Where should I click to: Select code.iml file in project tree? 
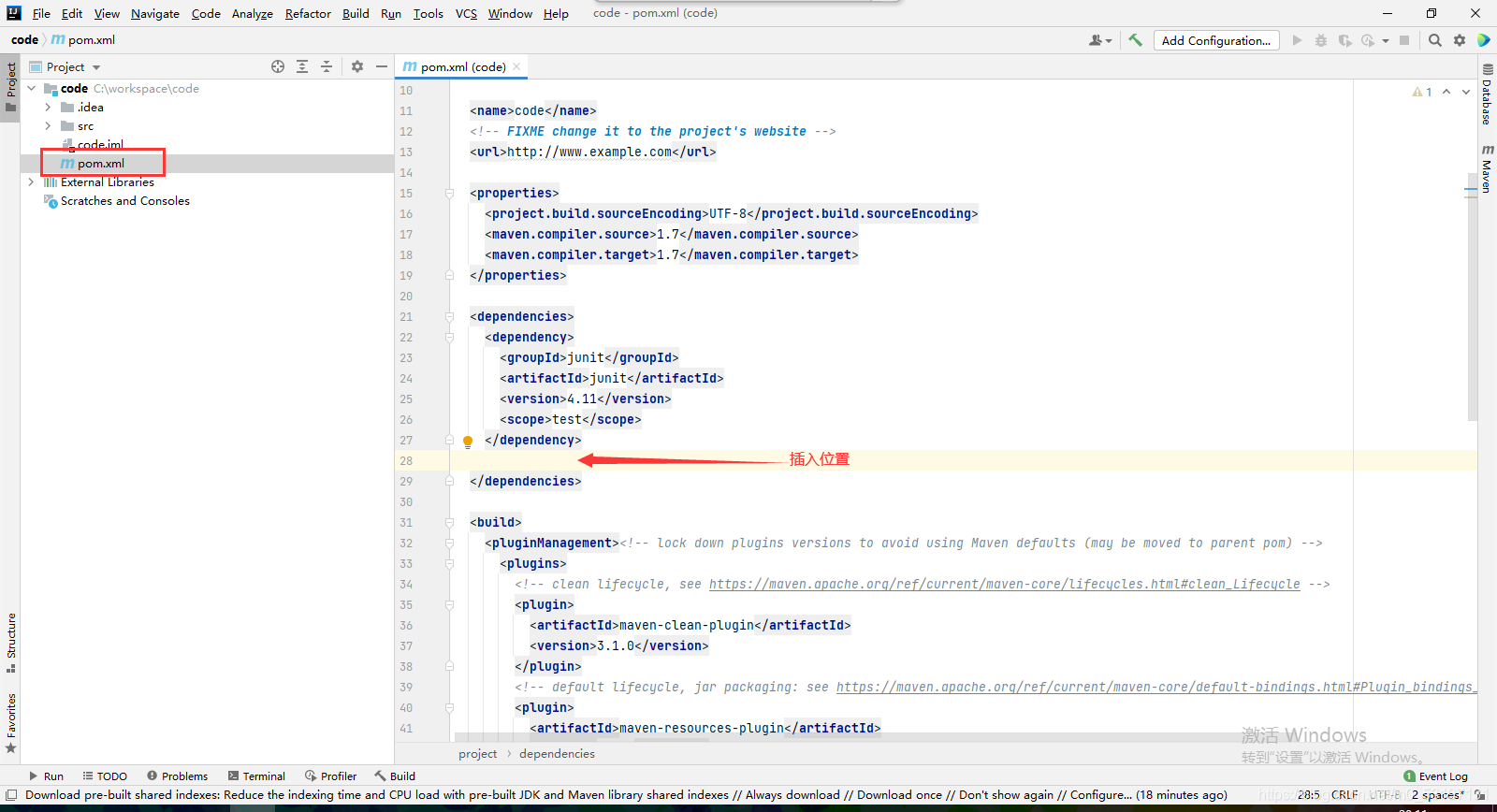click(99, 145)
